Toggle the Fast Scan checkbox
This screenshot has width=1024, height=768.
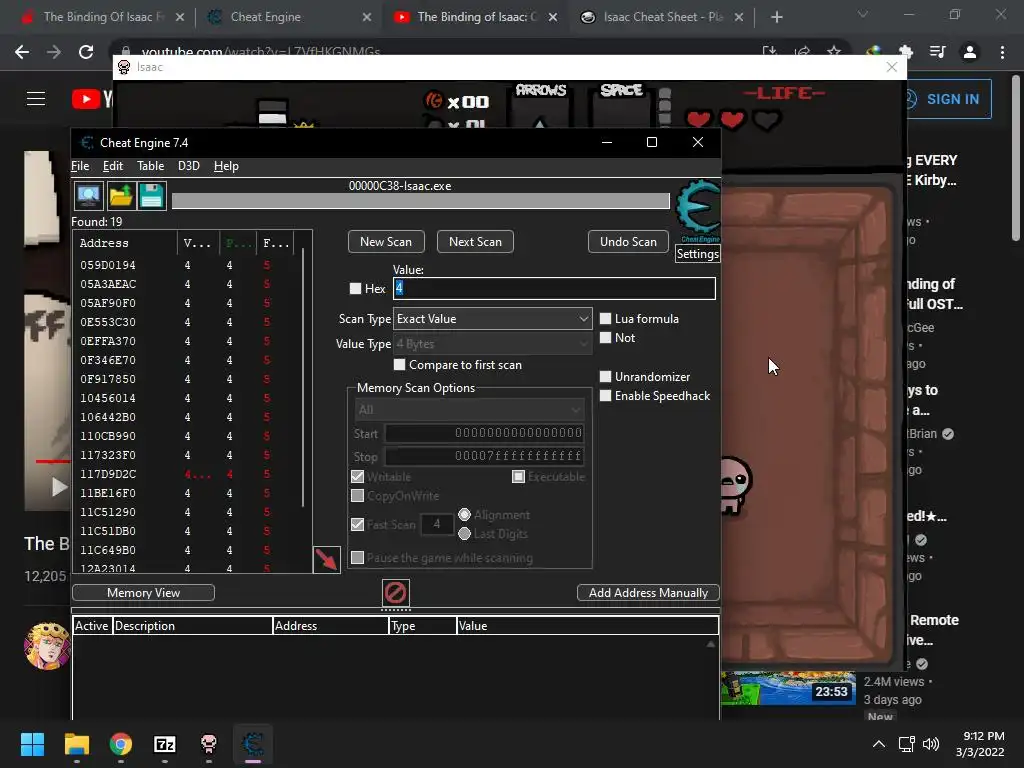(x=357, y=524)
